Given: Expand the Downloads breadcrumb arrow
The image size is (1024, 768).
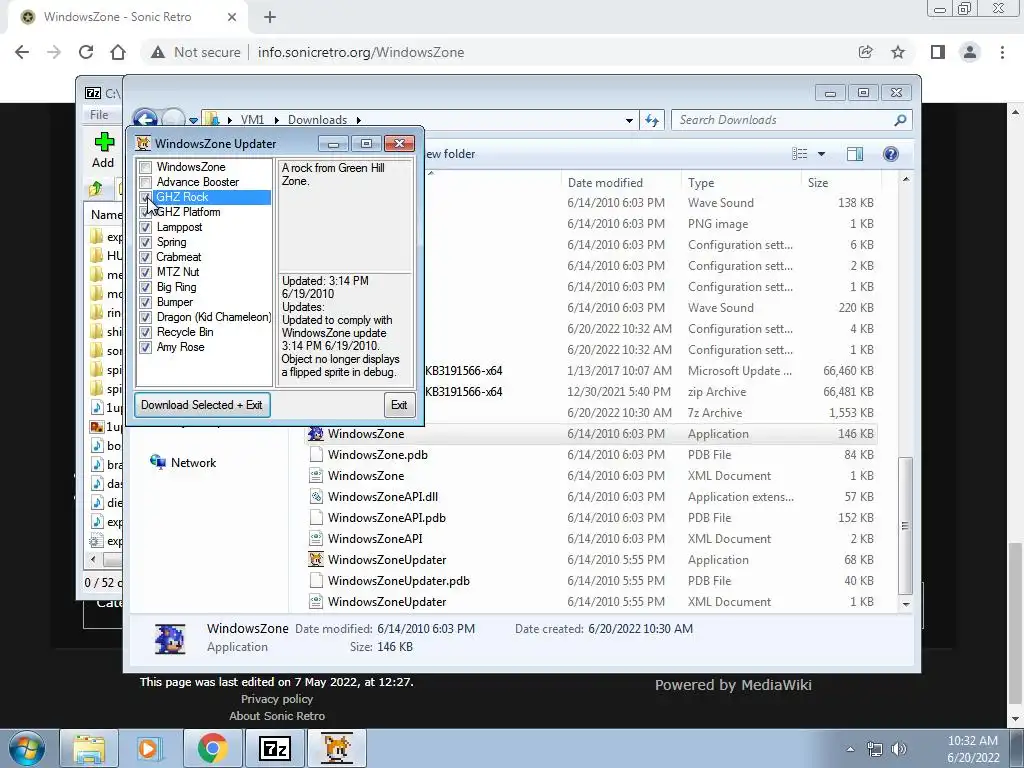Looking at the screenshot, I should coord(359,120).
